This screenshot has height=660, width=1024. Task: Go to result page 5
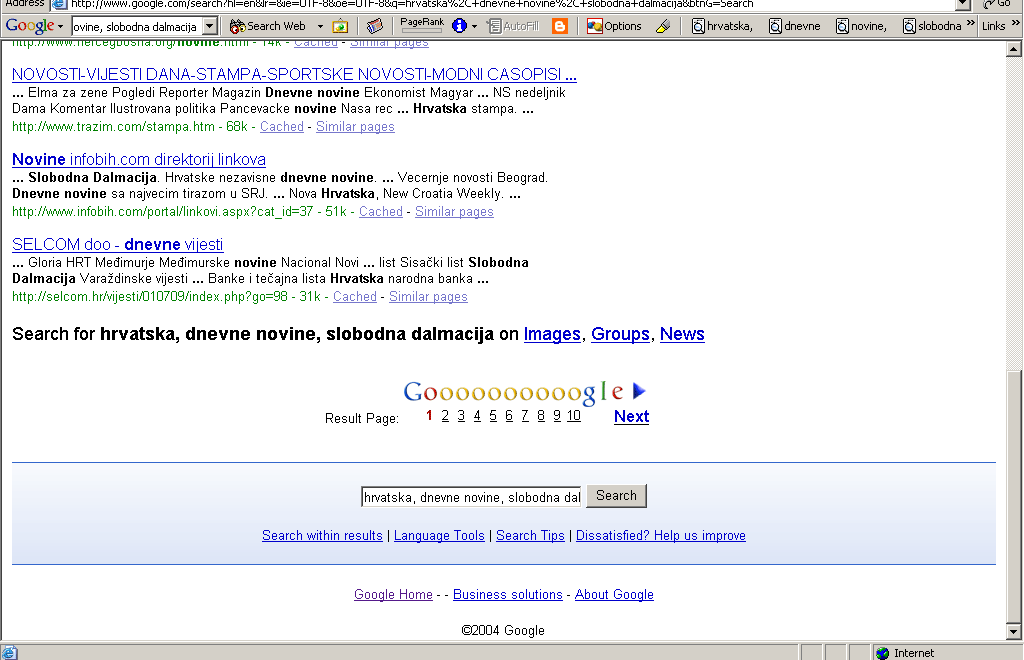493,416
